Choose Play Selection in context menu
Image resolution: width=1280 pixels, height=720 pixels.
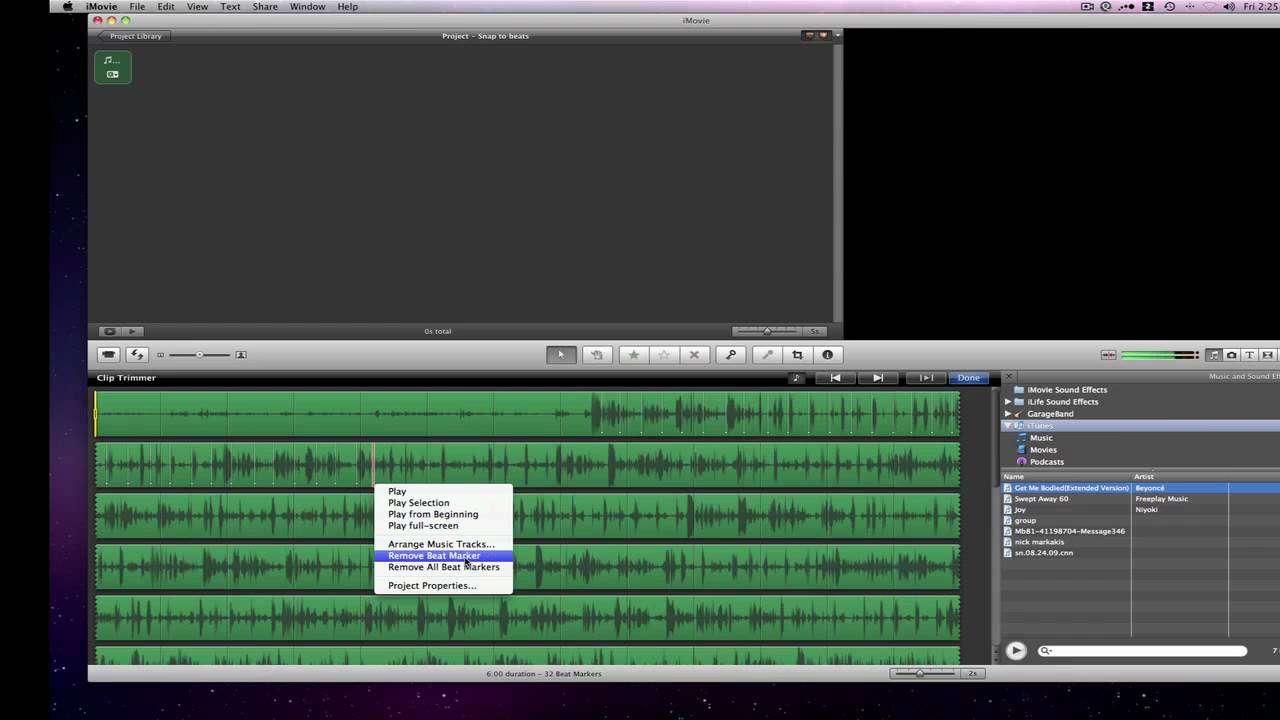tap(443, 503)
